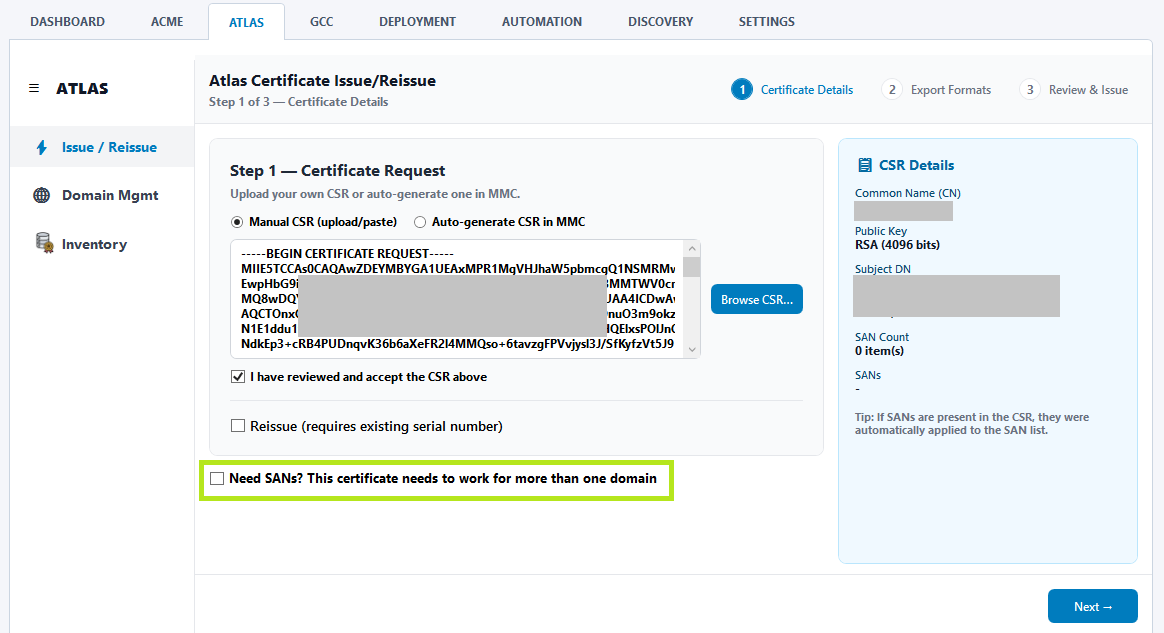Click the lightning bolt Issue / Reissue icon
The image size is (1164, 633).
(x=42, y=147)
